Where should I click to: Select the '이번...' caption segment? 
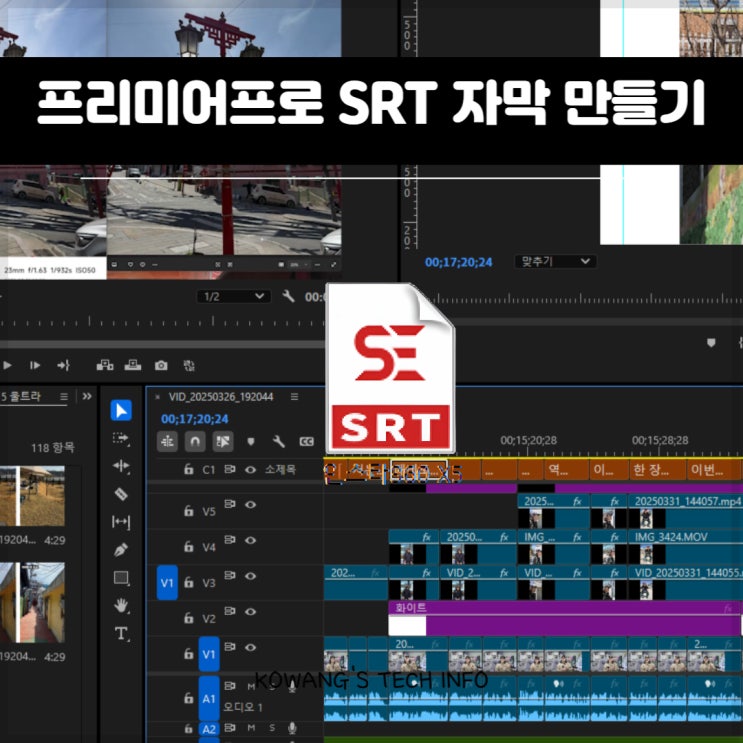[713, 470]
